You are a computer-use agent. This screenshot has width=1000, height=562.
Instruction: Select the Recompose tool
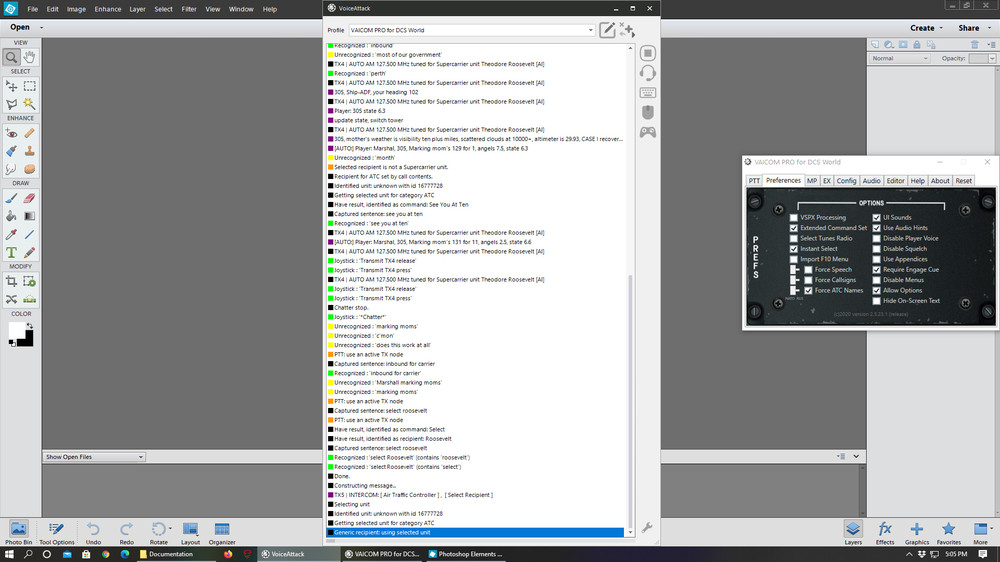click(29, 281)
